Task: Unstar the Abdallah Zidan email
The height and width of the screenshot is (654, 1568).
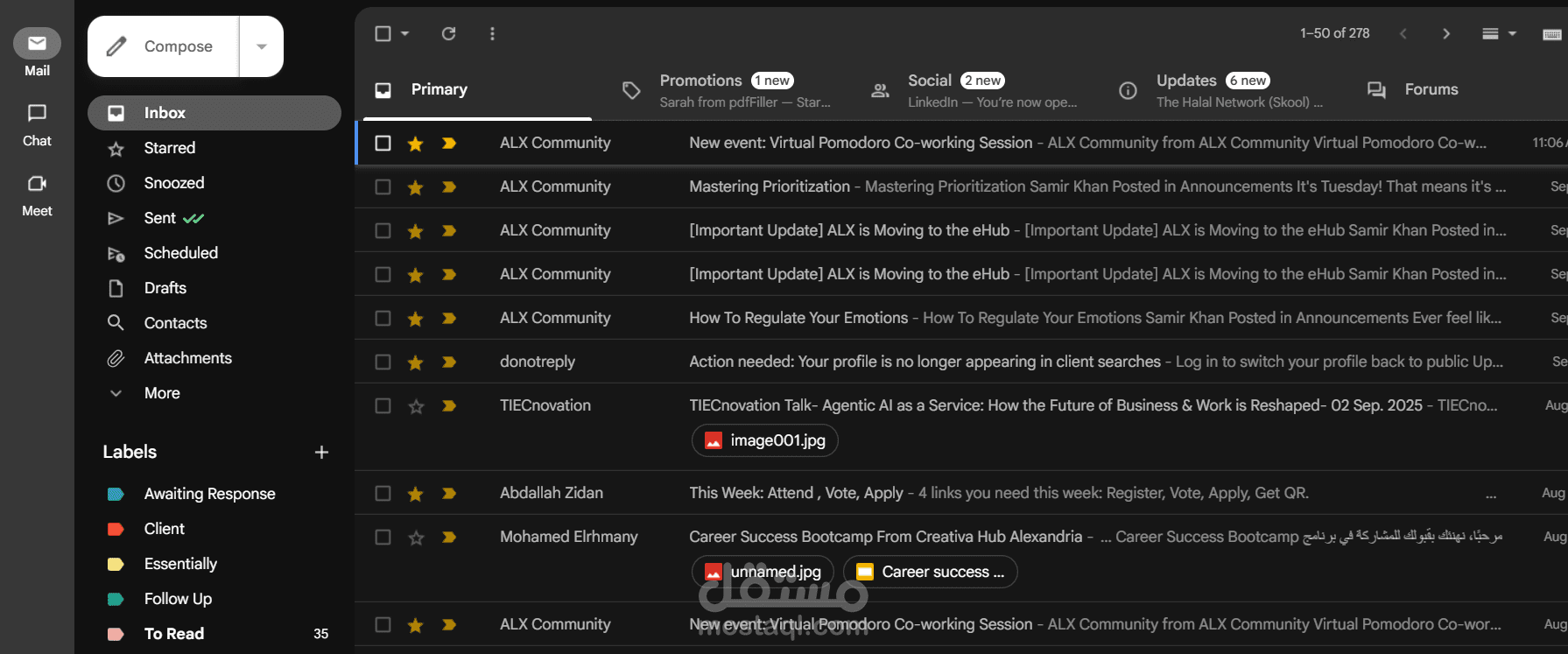Action: point(416,493)
